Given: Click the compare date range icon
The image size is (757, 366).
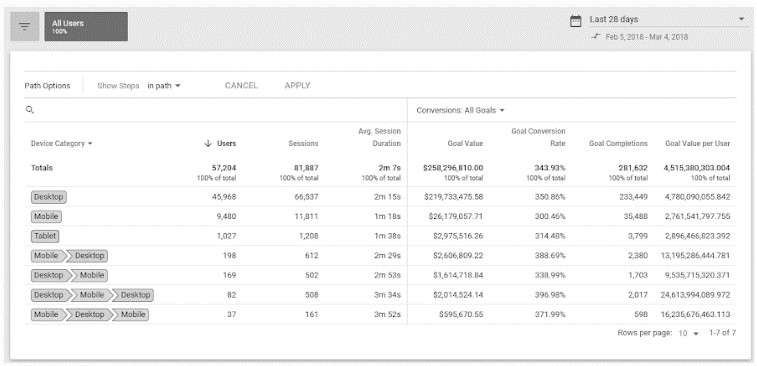Looking at the screenshot, I should tap(596, 37).
